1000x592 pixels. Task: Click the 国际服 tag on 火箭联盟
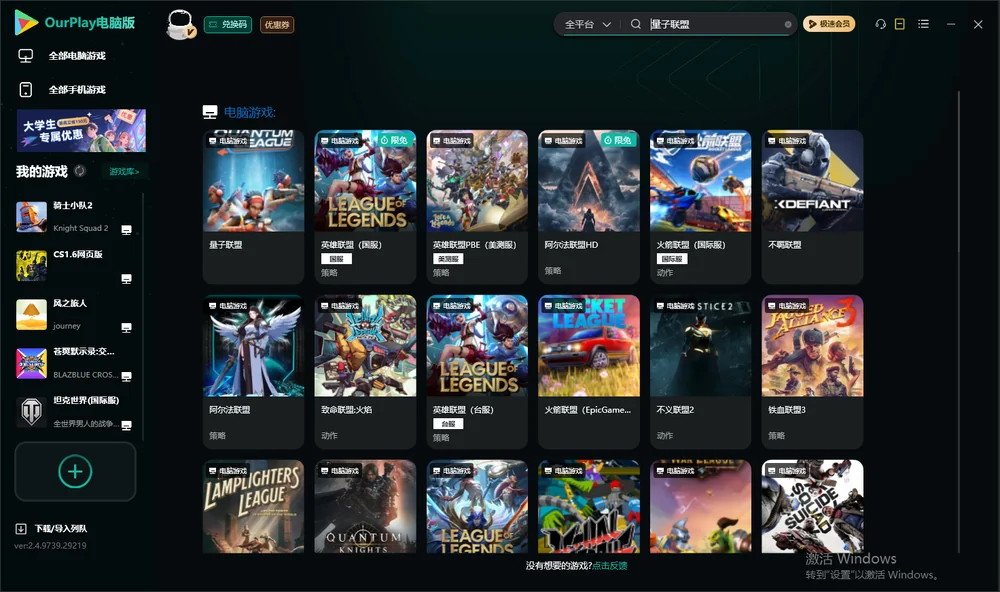pyautogui.click(x=672, y=259)
